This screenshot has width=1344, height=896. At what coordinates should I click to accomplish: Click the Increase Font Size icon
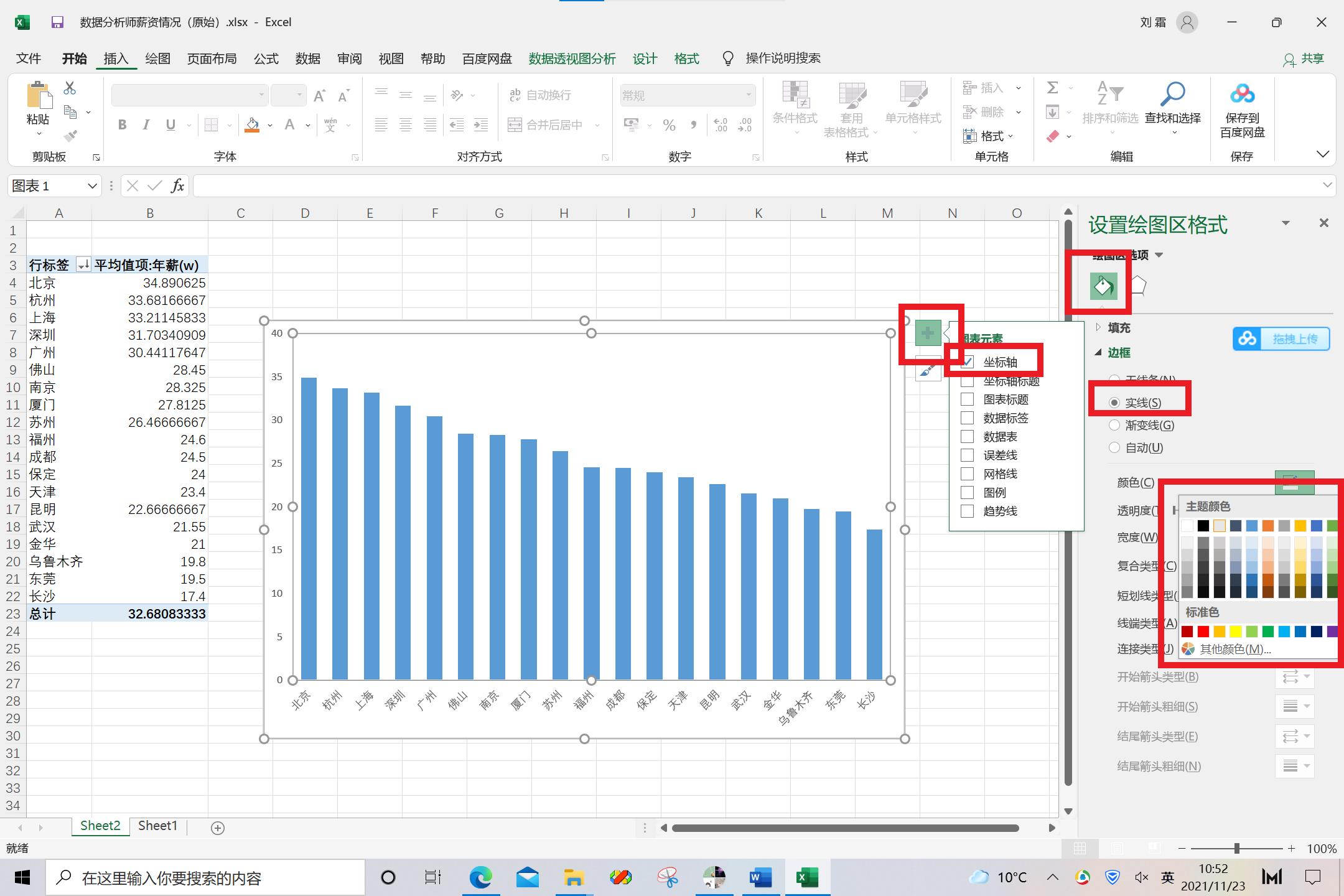320,96
